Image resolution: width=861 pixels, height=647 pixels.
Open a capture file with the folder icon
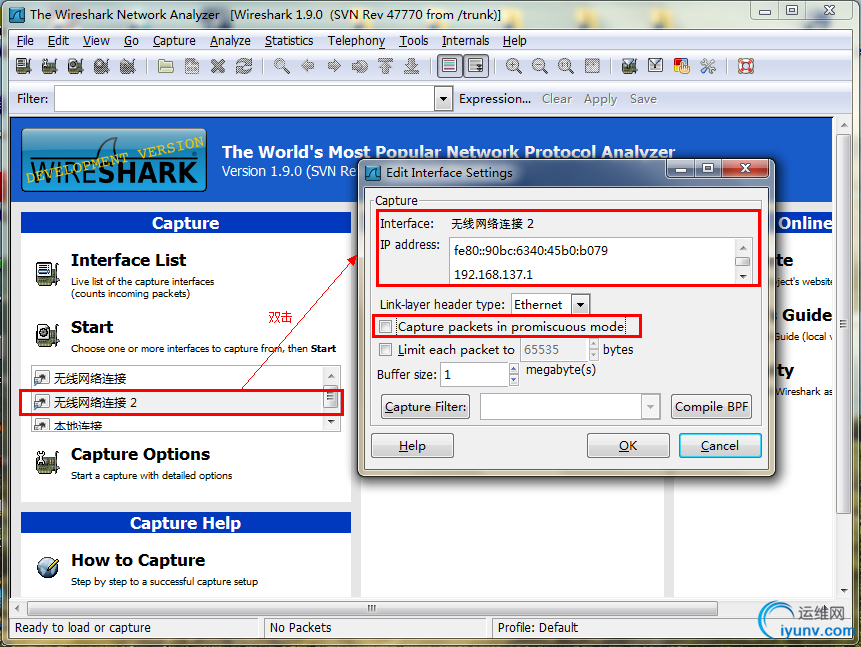coord(165,66)
